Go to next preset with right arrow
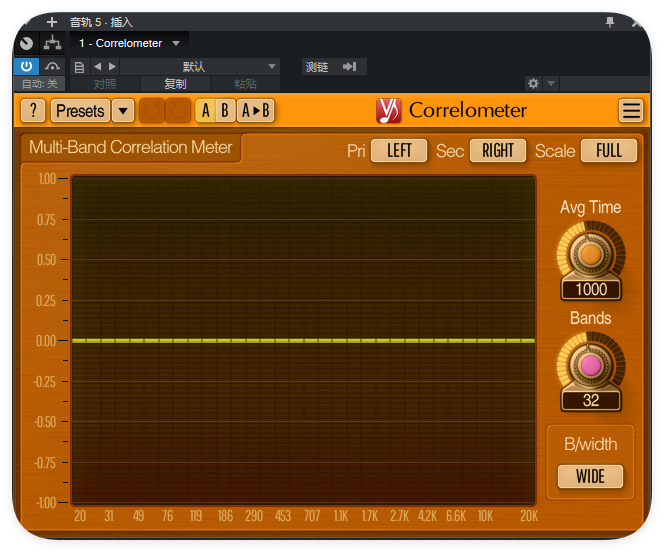 pyautogui.click(x=112, y=66)
